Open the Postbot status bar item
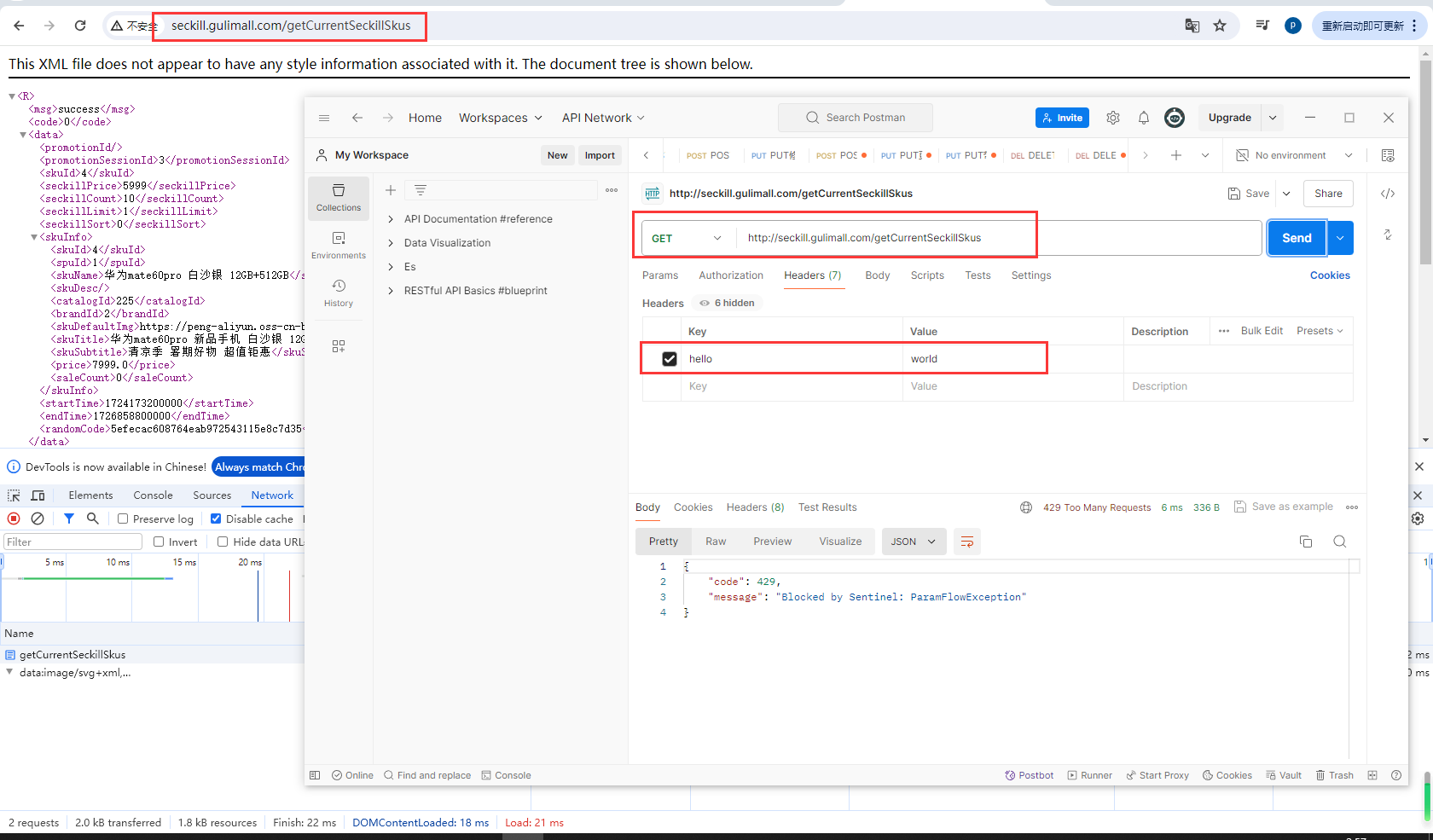The height and width of the screenshot is (840, 1433). tap(1030, 775)
